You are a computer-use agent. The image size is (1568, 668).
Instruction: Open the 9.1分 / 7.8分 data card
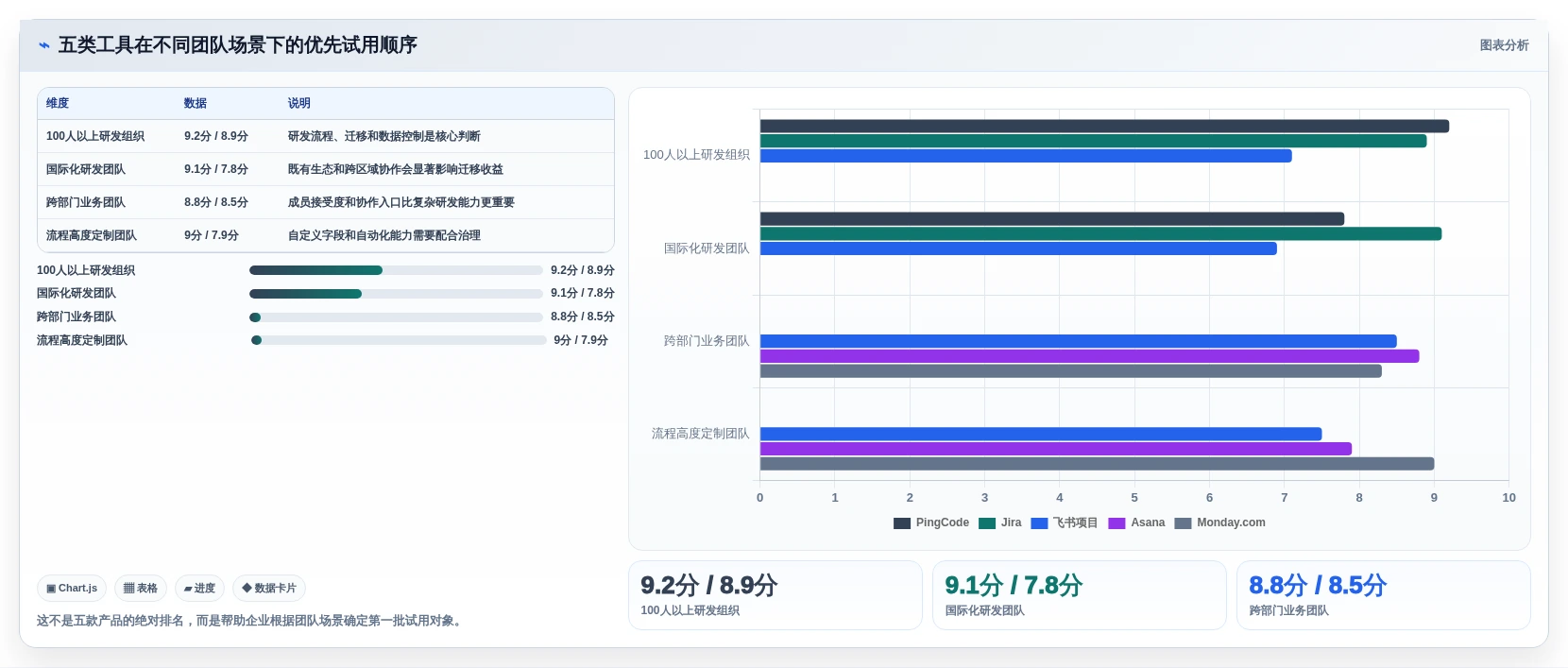click(x=1080, y=595)
